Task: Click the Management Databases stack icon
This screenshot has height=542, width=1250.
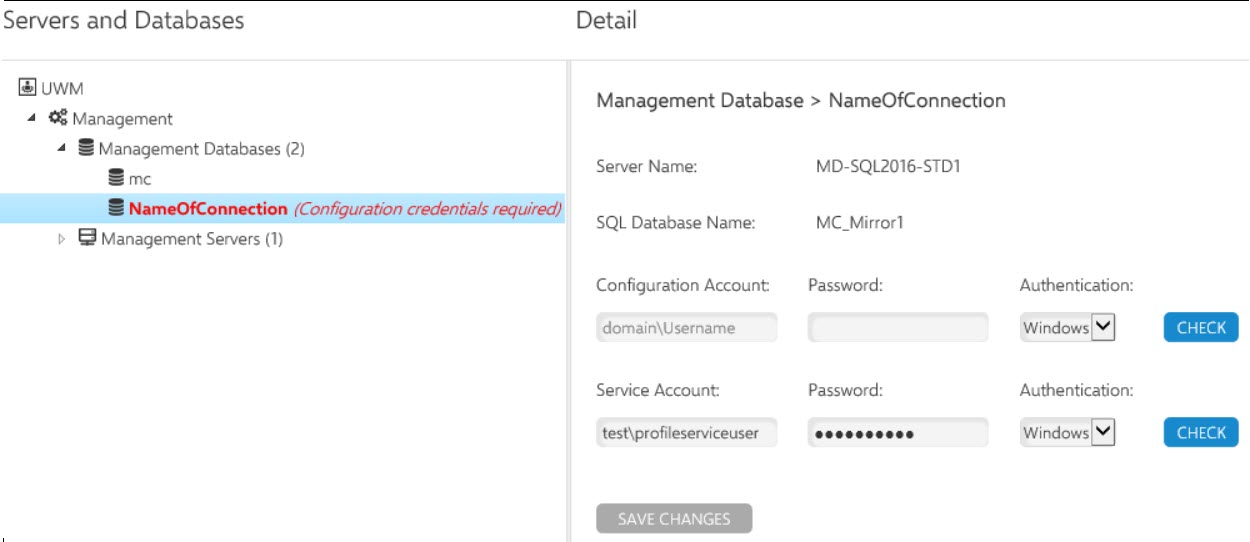Action: pyautogui.click(x=87, y=149)
